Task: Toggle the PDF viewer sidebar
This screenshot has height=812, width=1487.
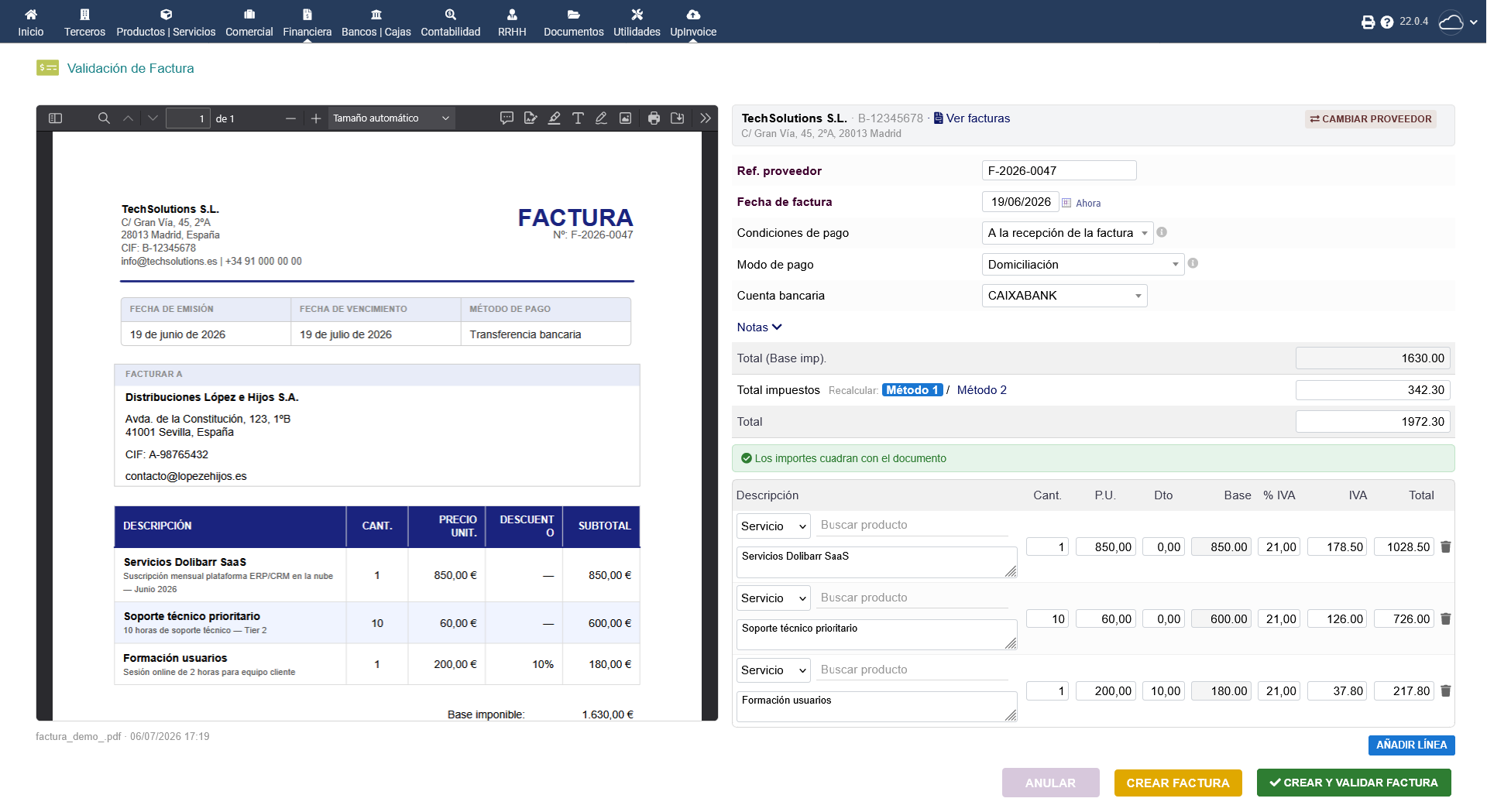Action: (55, 118)
